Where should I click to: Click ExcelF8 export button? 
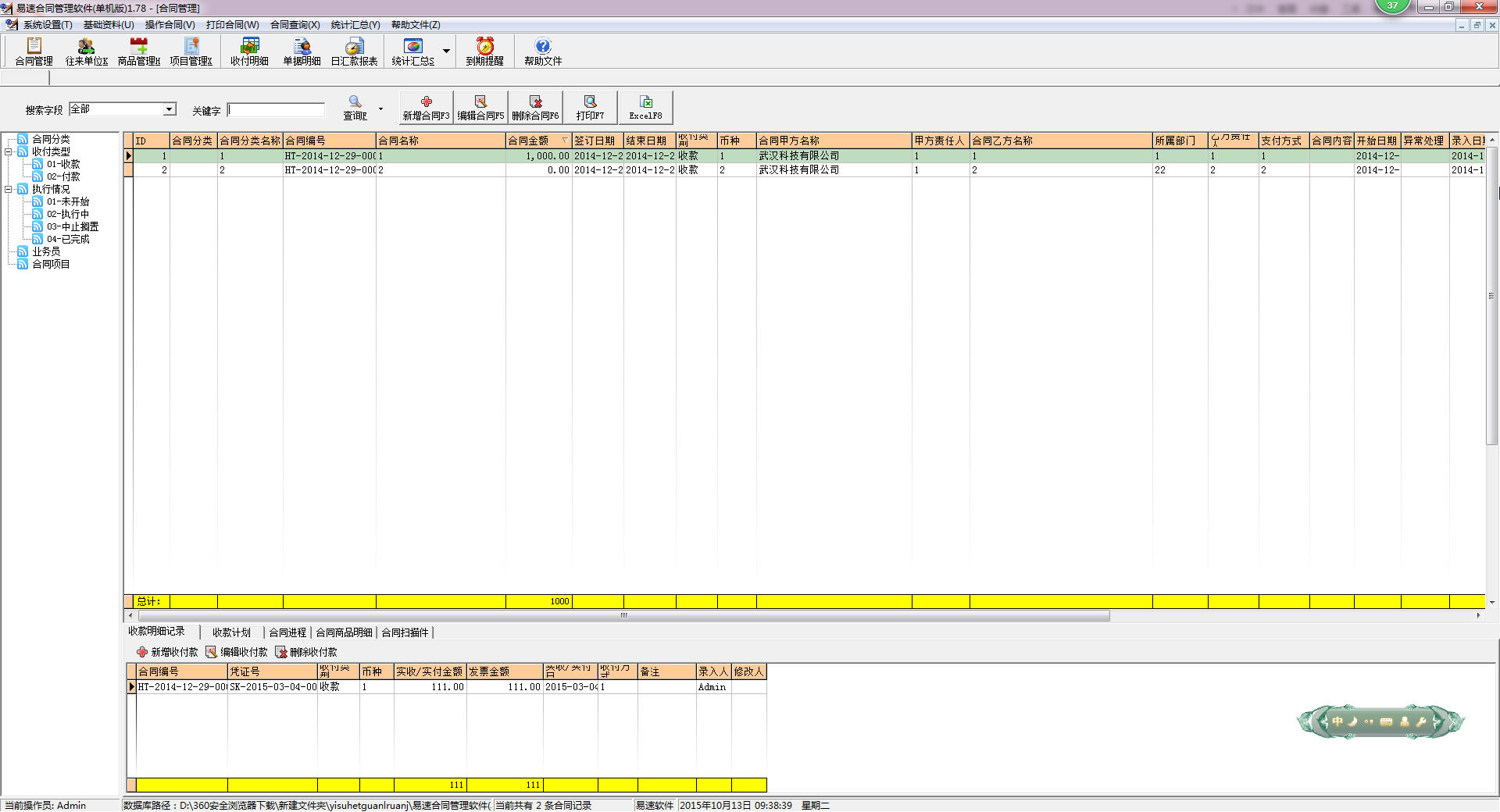(645, 107)
